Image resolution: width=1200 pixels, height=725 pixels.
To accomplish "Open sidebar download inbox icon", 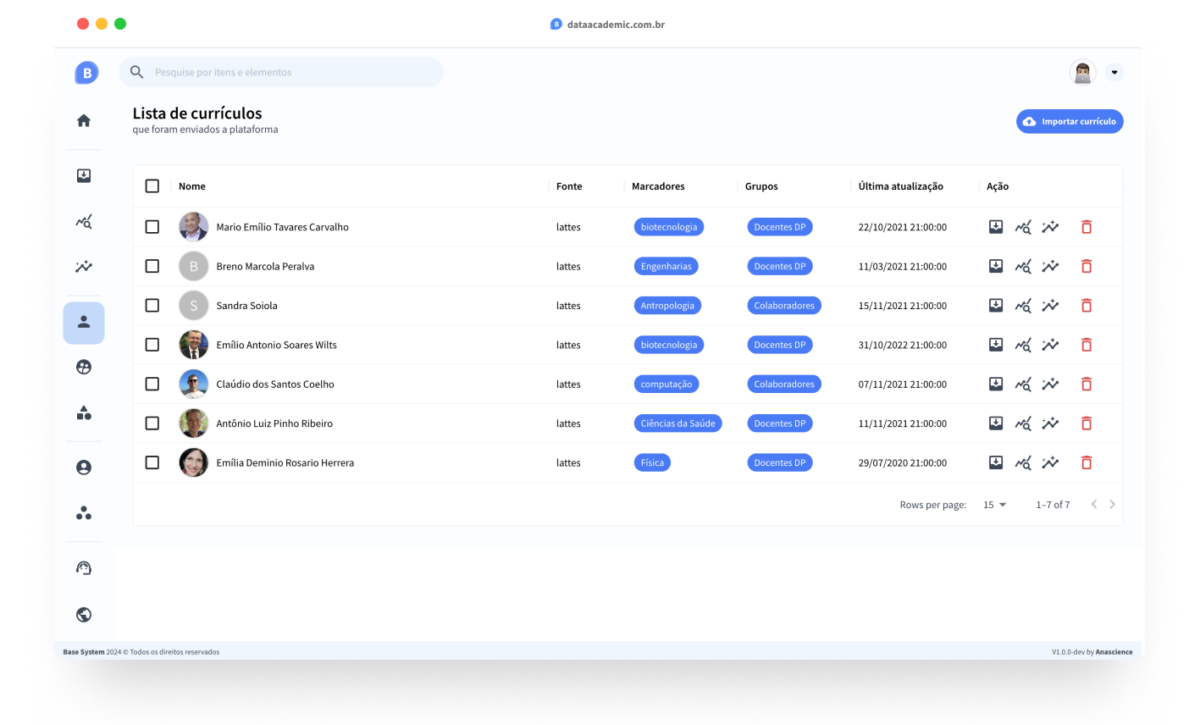I will [x=84, y=176].
